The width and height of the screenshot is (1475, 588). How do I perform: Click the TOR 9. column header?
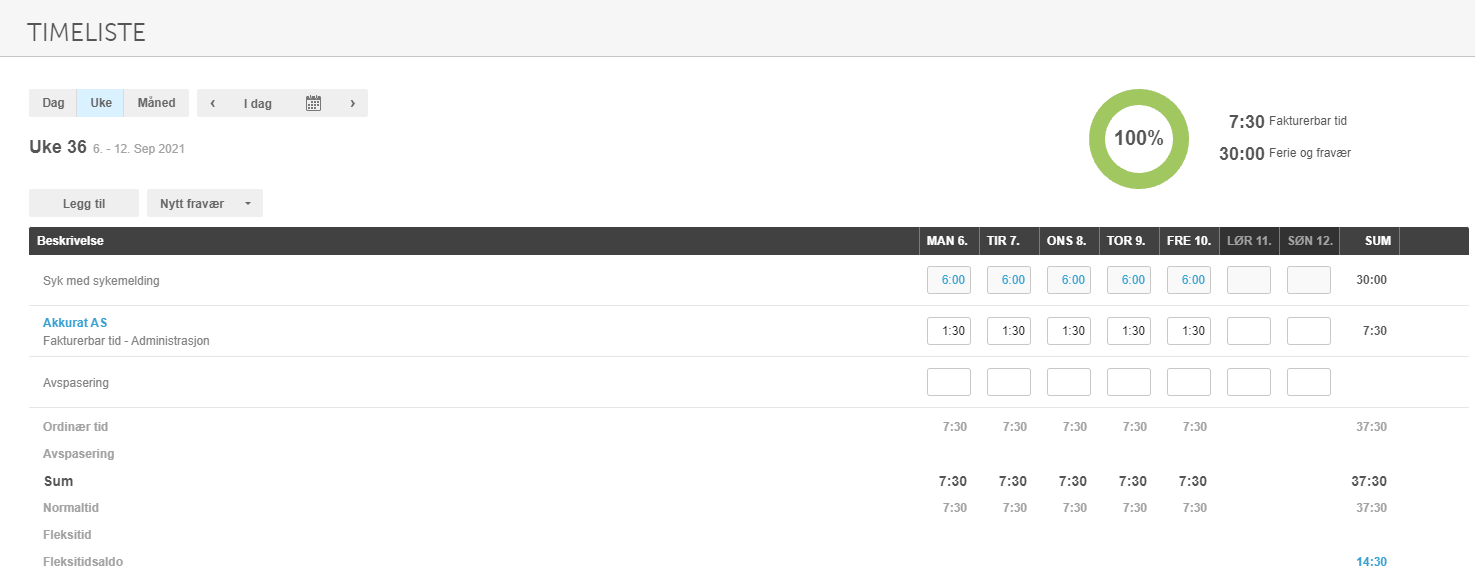(1129, 241)
